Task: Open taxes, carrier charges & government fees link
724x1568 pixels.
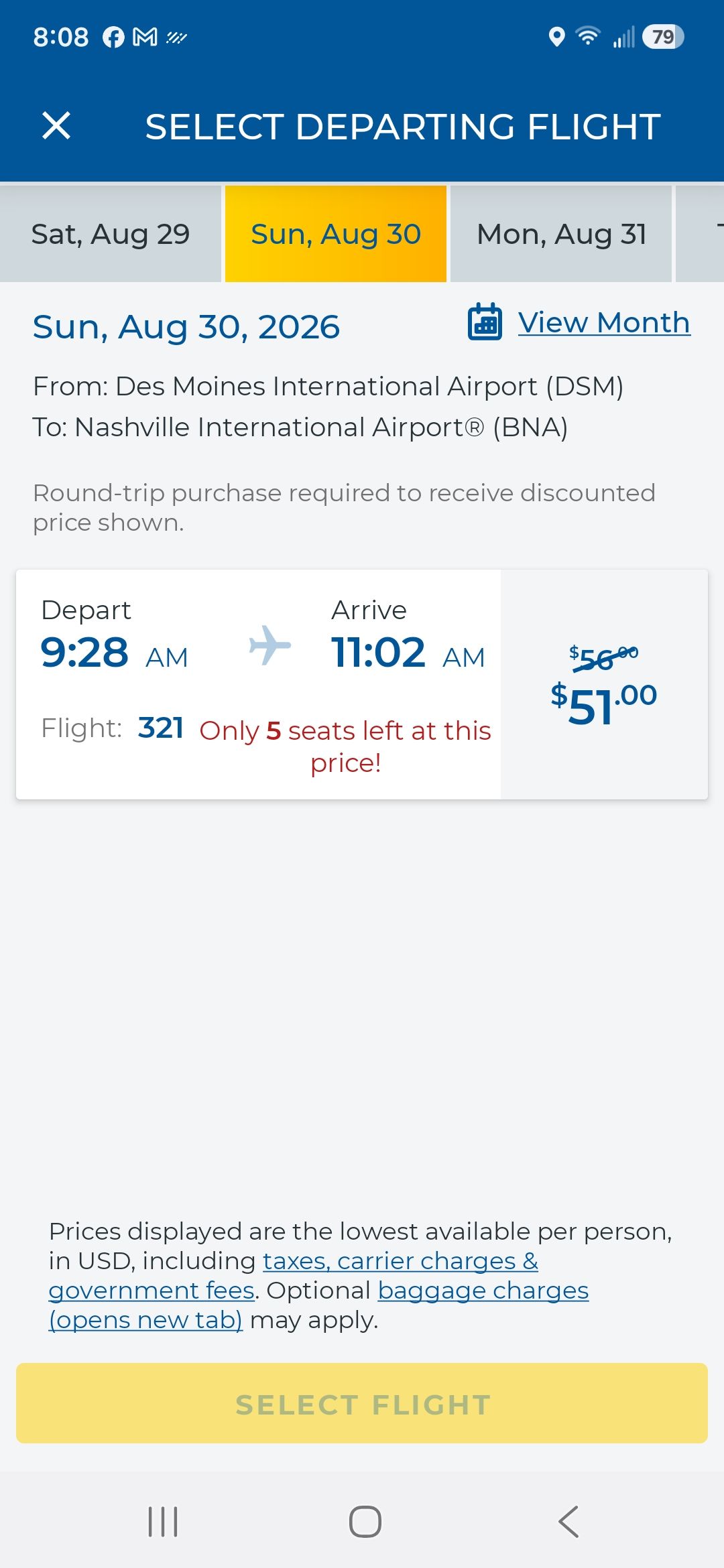Action: click(x=294, y=1275)
